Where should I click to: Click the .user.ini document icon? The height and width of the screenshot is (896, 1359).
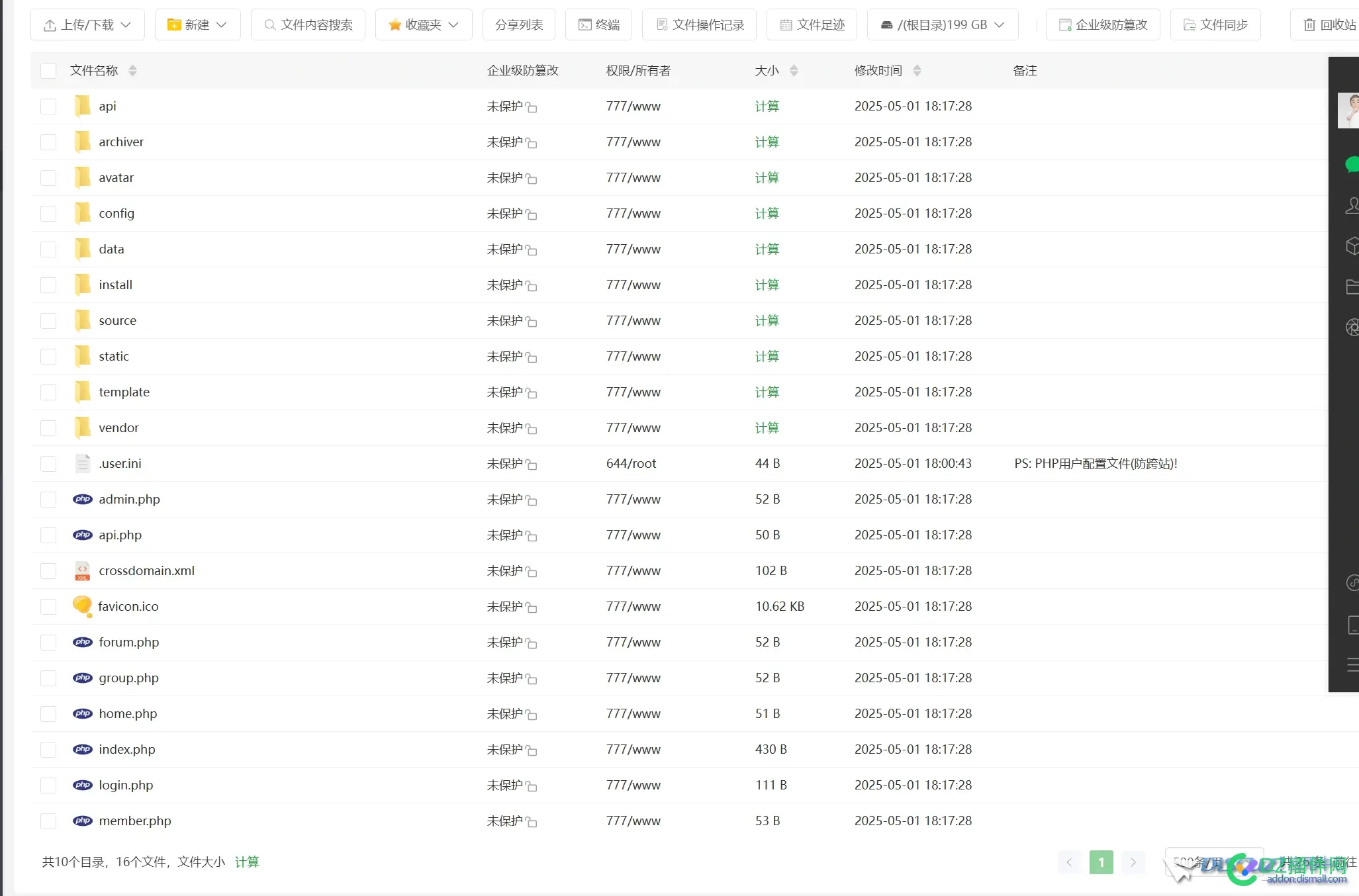[82, 463]
